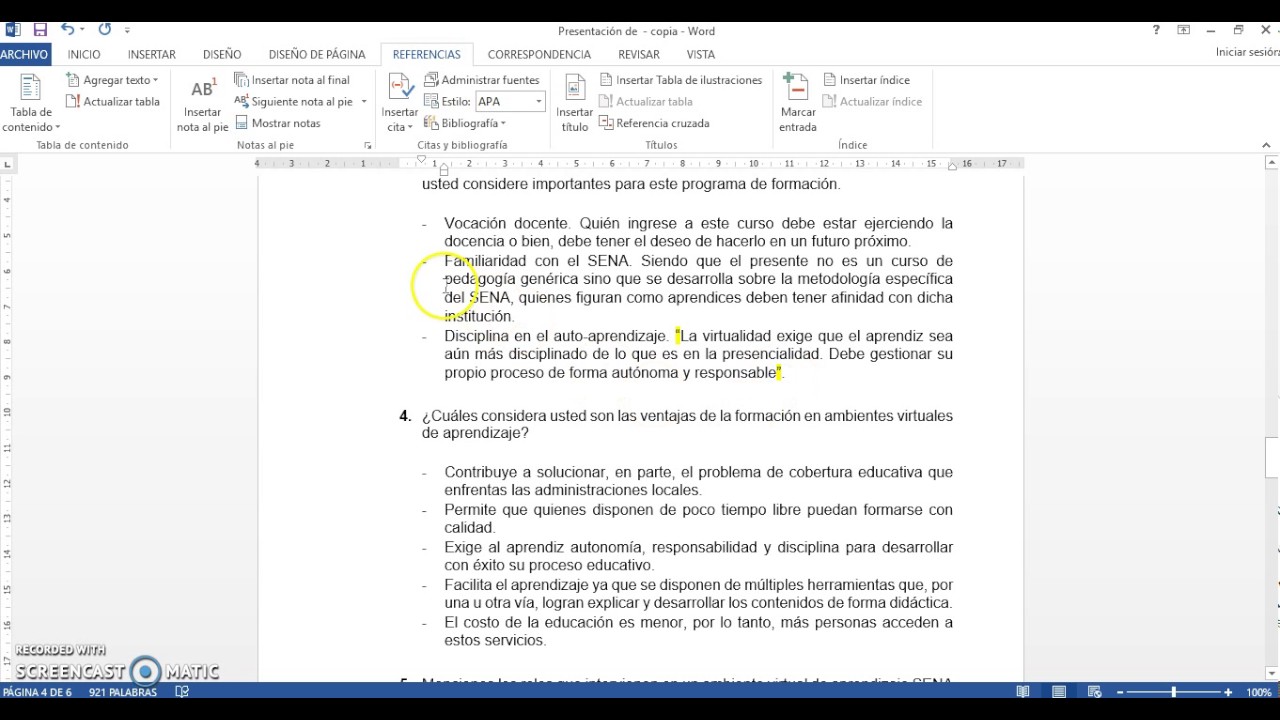Switch to Print Layout view icon

[x=1059, y=692]
